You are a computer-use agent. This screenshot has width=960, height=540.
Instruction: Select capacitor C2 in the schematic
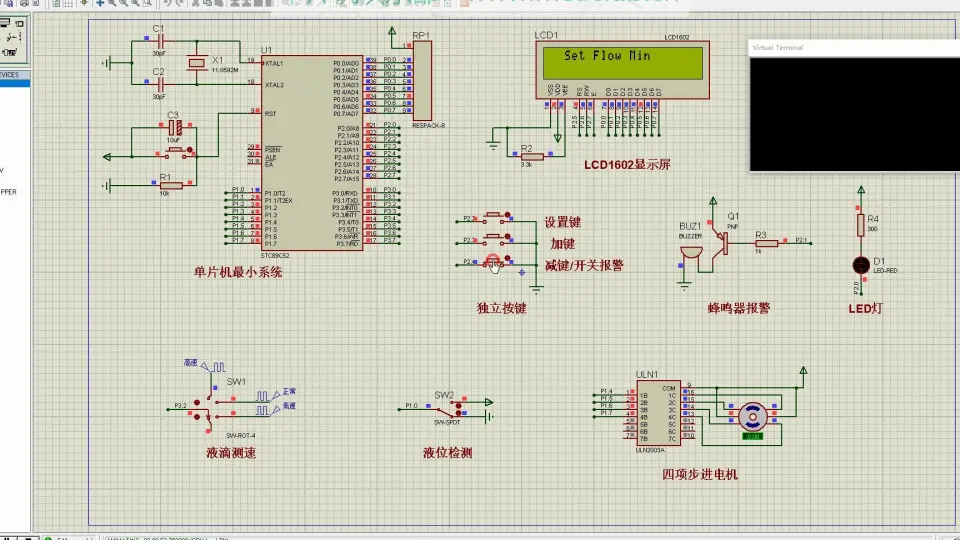pos(160,84)
